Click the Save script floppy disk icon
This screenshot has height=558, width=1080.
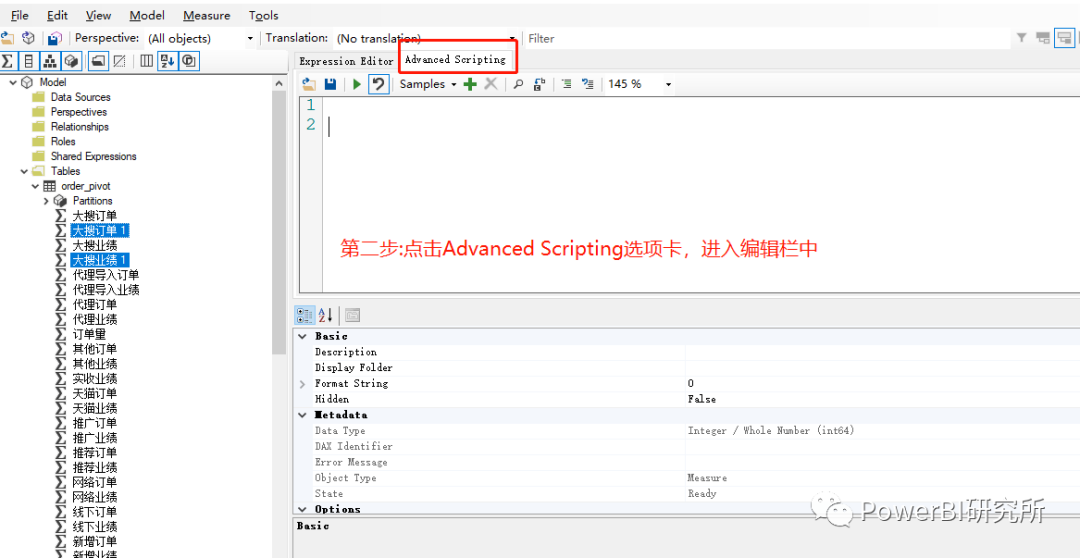click(x=330, y=84)
